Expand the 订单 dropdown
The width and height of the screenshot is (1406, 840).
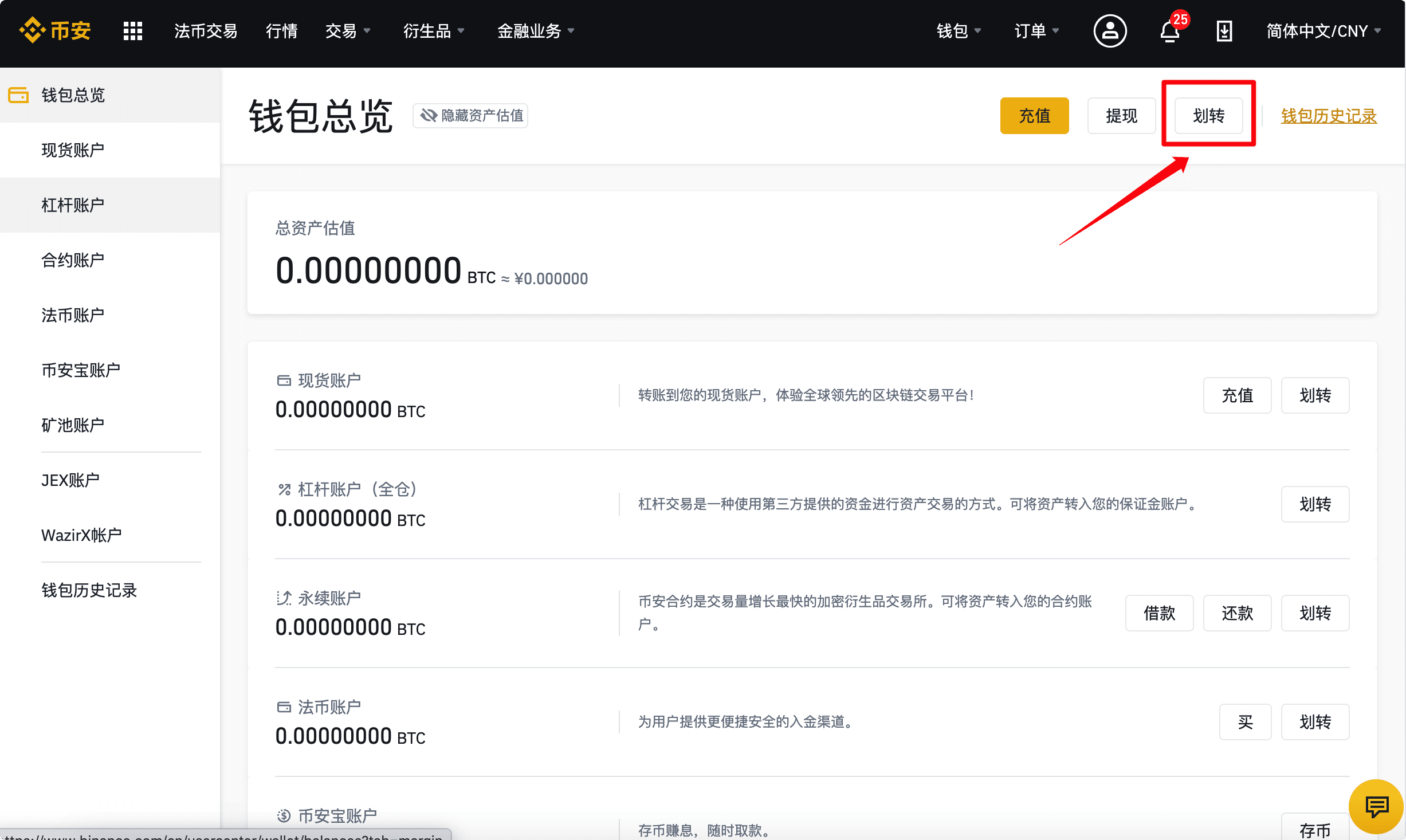click(1036, 31)
